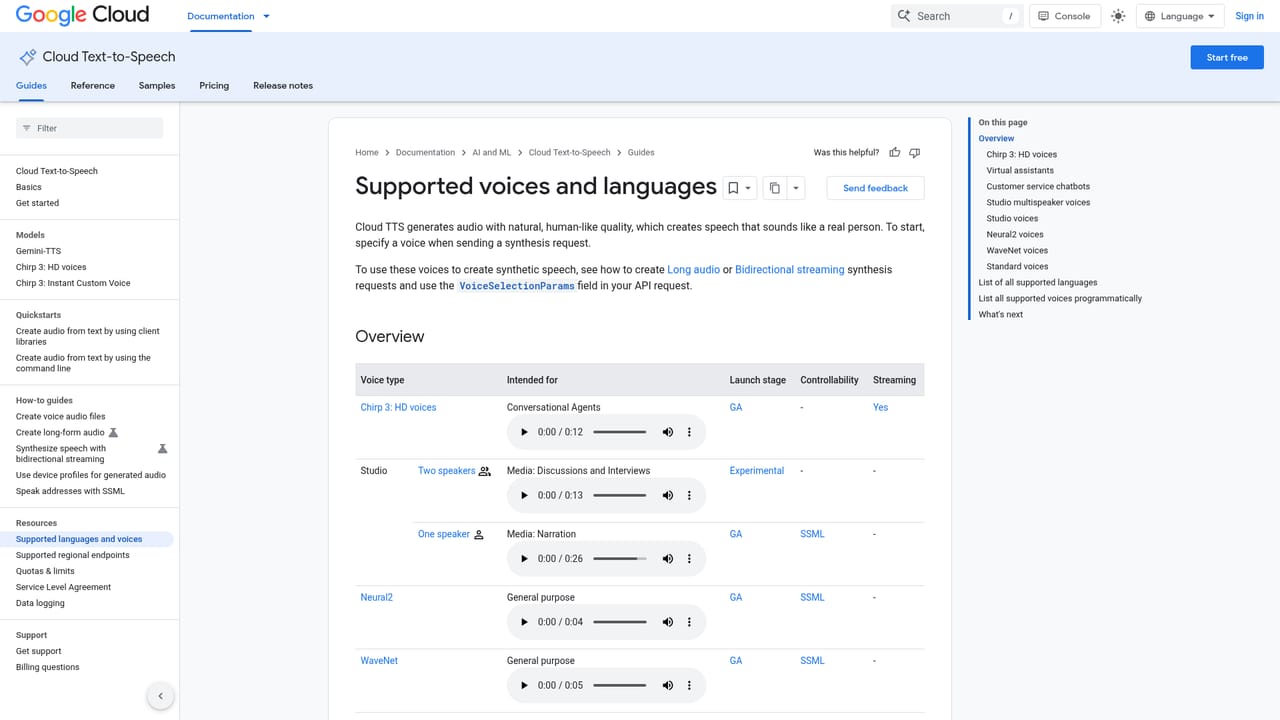
Task: Expand the bookmark dropdown arrow
Action: pyautogui.click(x=748, y=188)
